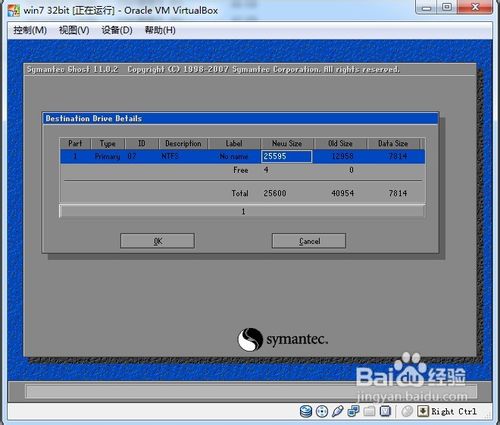Screen dimensions: 500x425
Task: Click the shared folders status icon
Action: [x=369, y=411]
